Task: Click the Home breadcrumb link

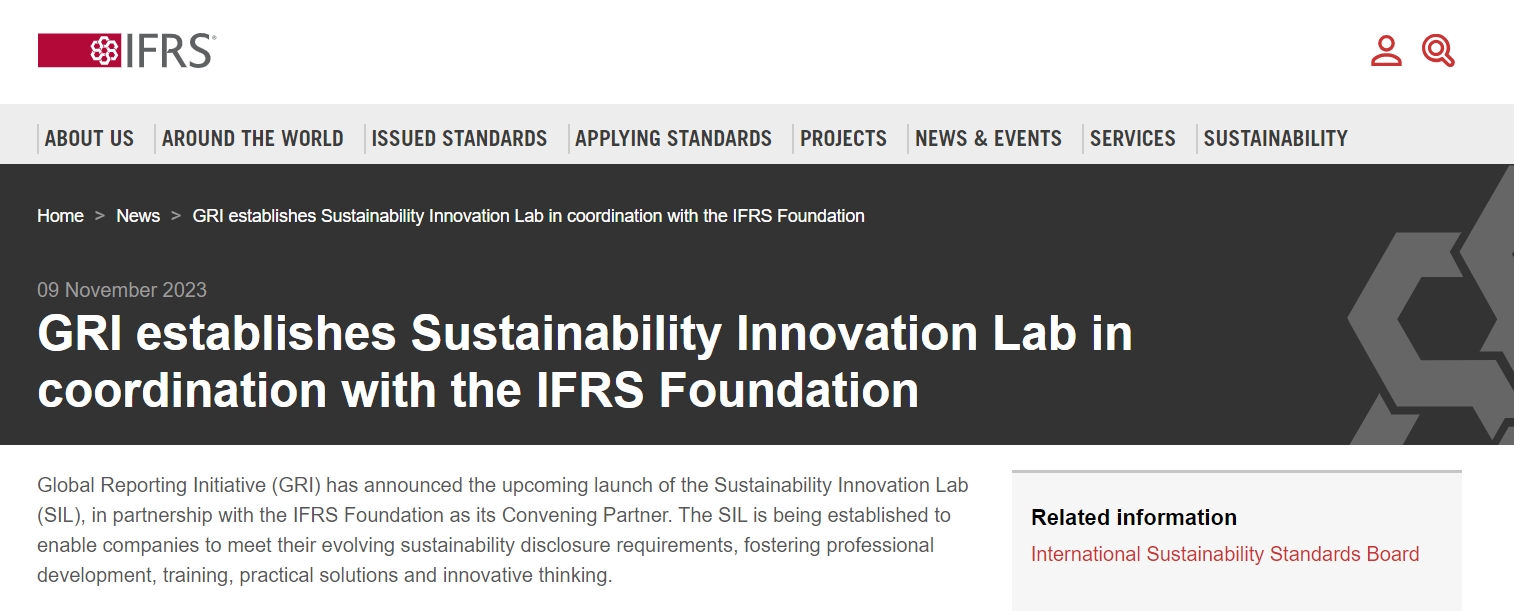Action: (x=60, y=216)
